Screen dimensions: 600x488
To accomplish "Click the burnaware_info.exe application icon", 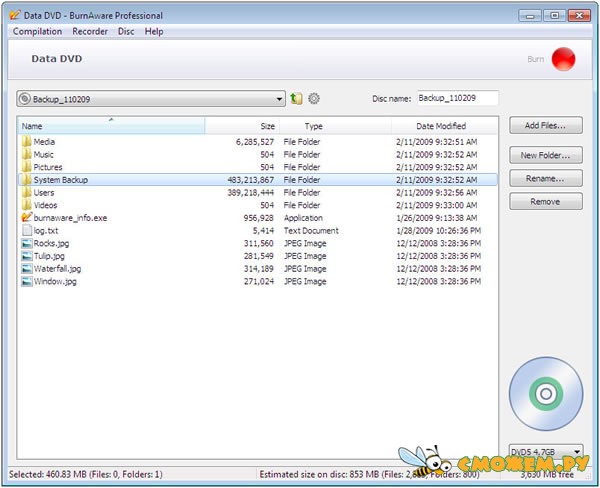I will click(x=27, y=218).
